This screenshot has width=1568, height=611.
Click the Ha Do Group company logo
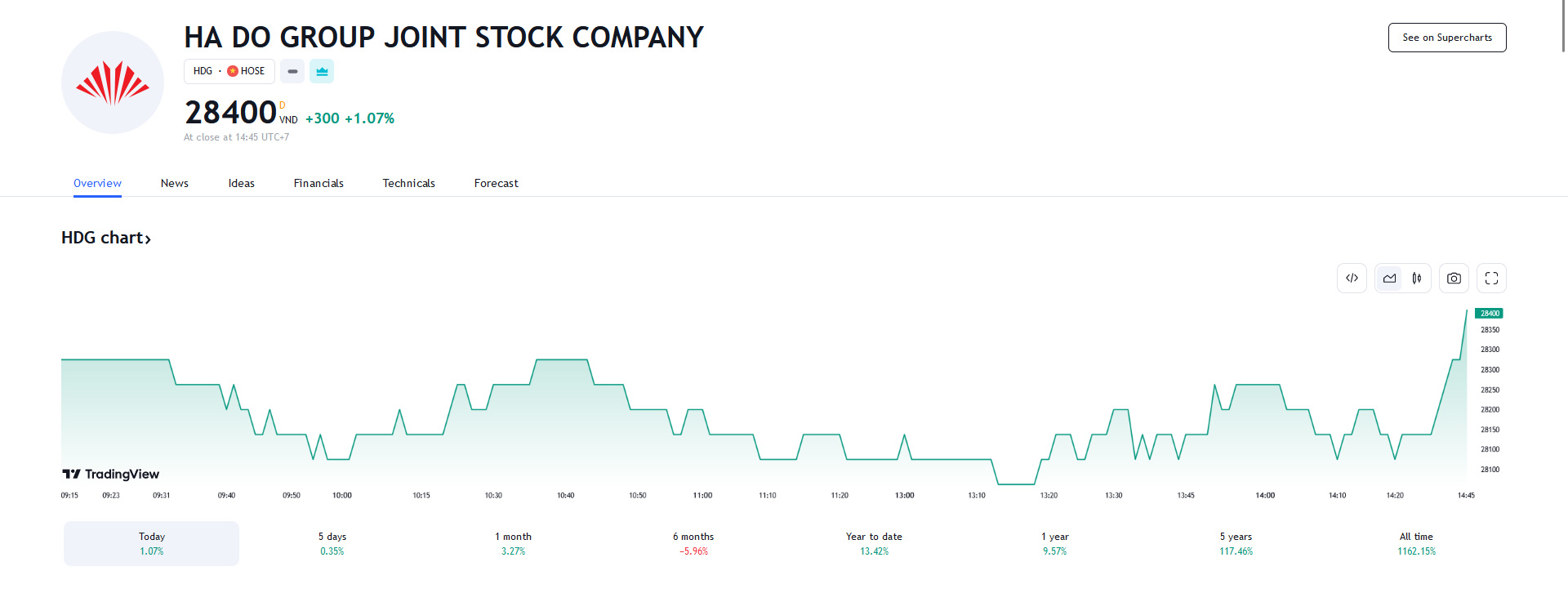click(113, 83)
